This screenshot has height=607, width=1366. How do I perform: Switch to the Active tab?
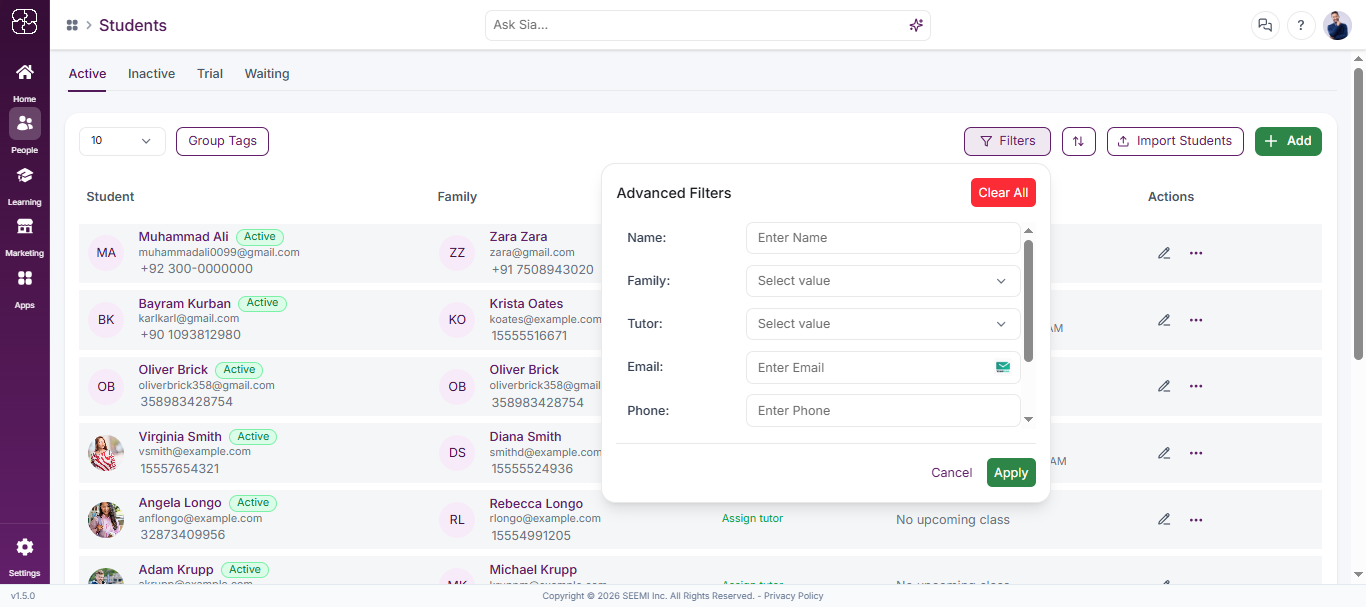pos(87,74)
